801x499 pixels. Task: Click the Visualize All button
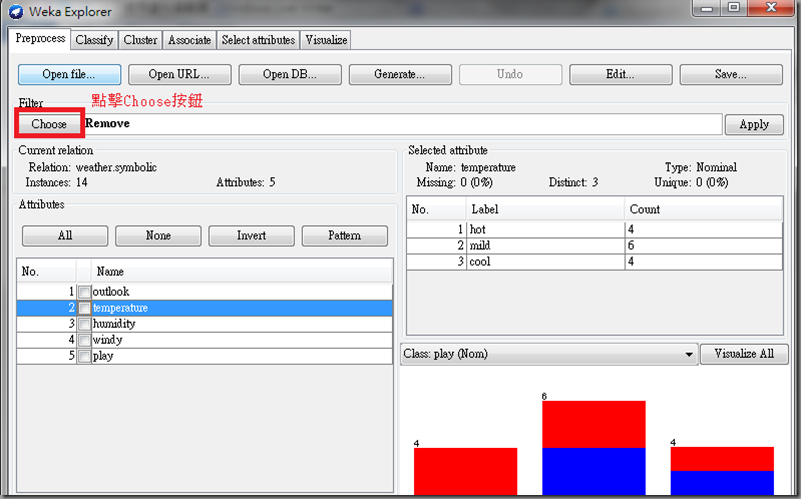[744, 354]
